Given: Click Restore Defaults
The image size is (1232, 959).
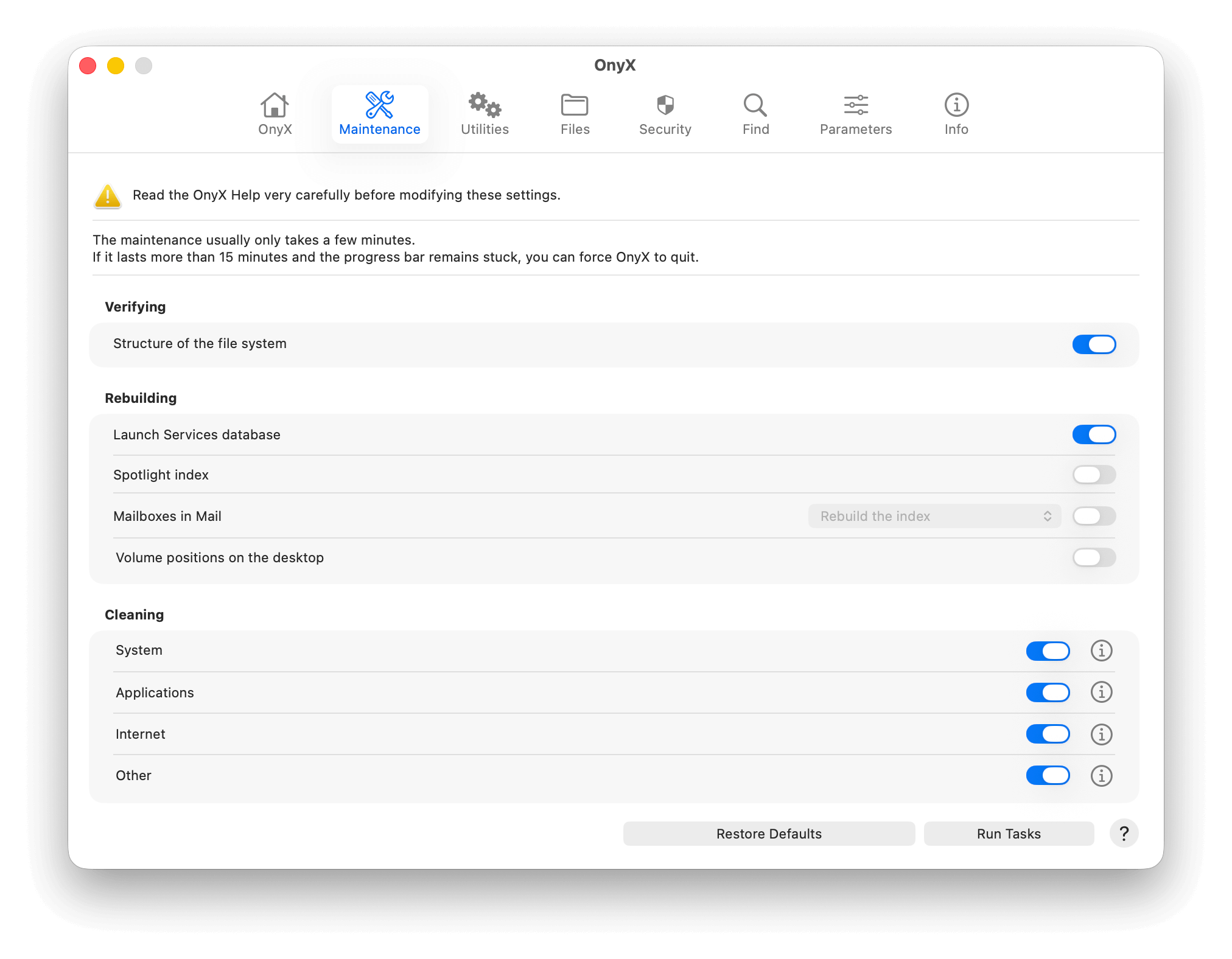Looking at the screenshot, I should point(769,834).
